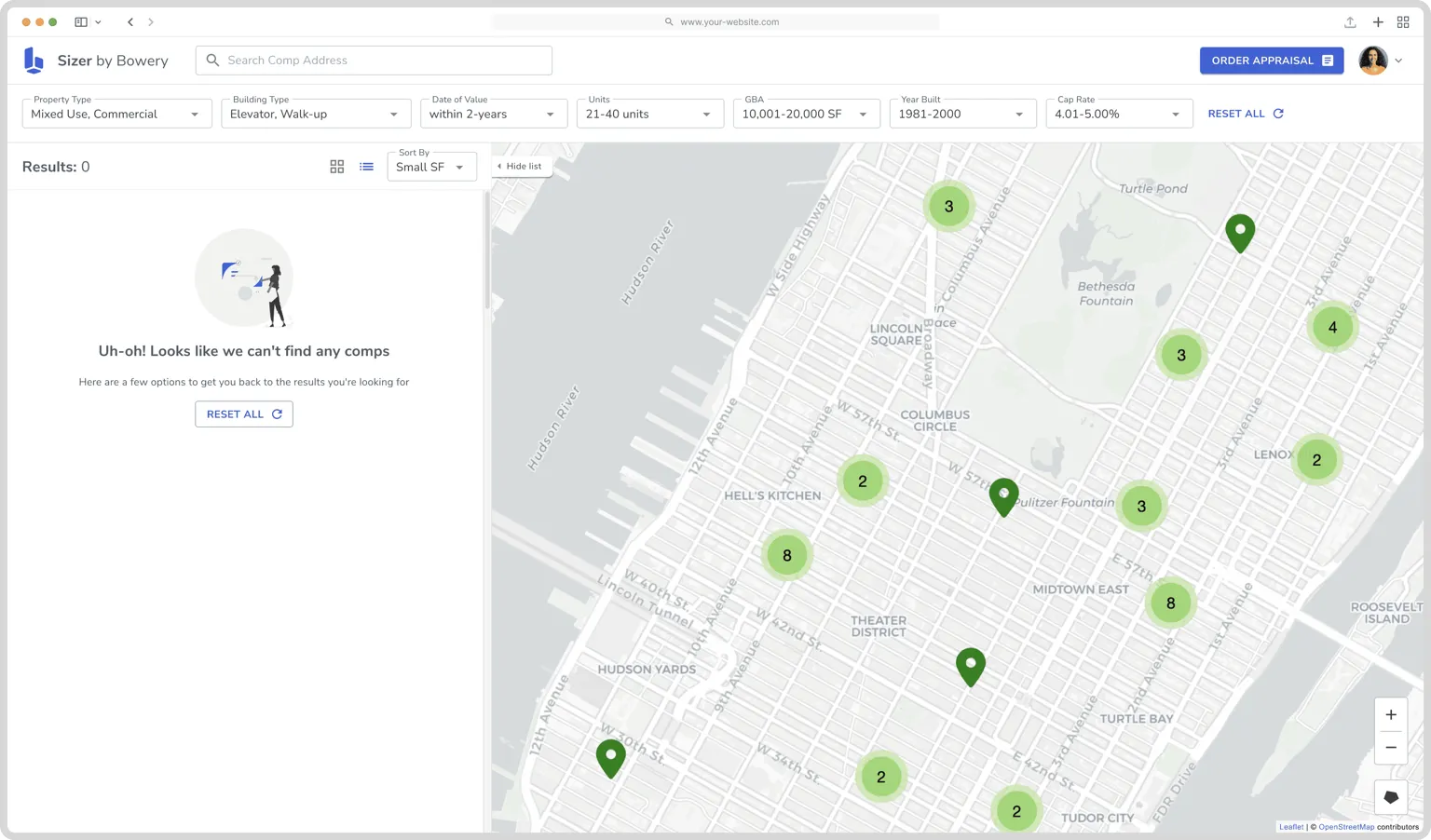Click Reset All below the empty message
Screen dimensions: 1431x840
click(x=244, y=414)
